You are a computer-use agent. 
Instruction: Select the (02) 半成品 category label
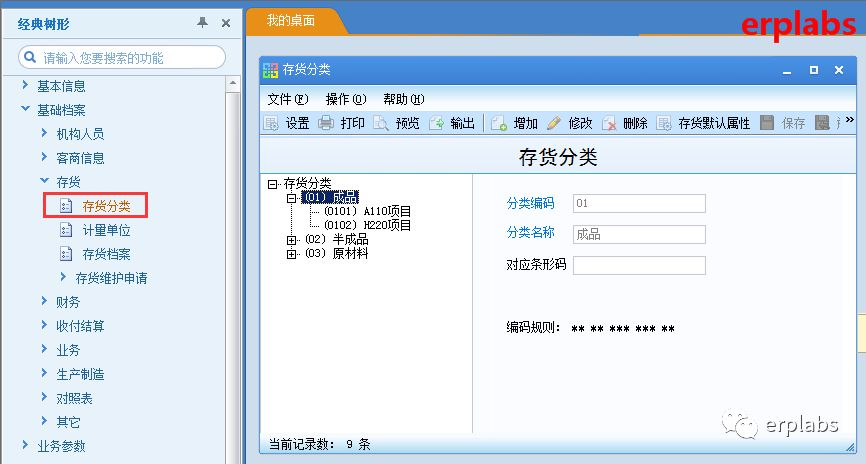336,239
